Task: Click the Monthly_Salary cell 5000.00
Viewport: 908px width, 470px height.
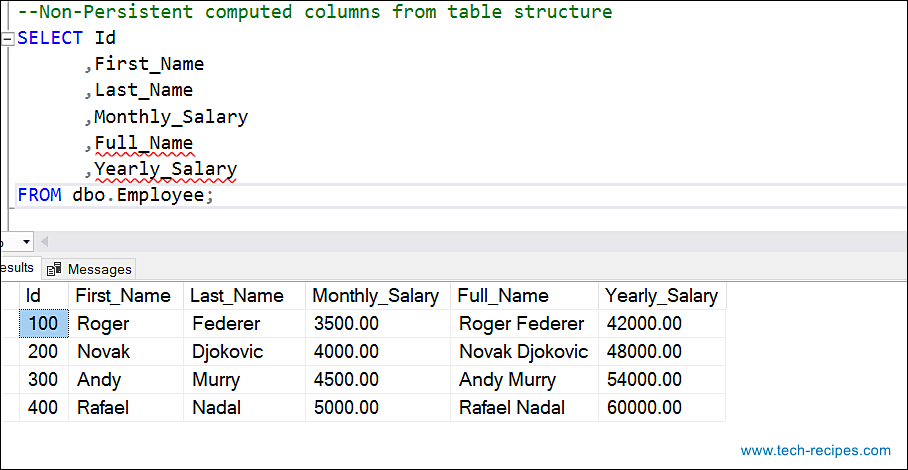Action: click(378, 407)
